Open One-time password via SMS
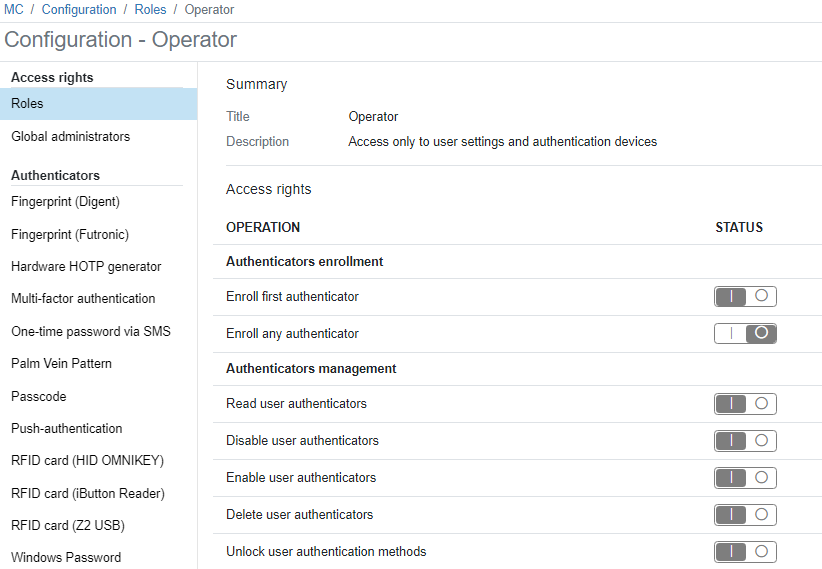This screenshot has width=822, height=569. point(91,331)
